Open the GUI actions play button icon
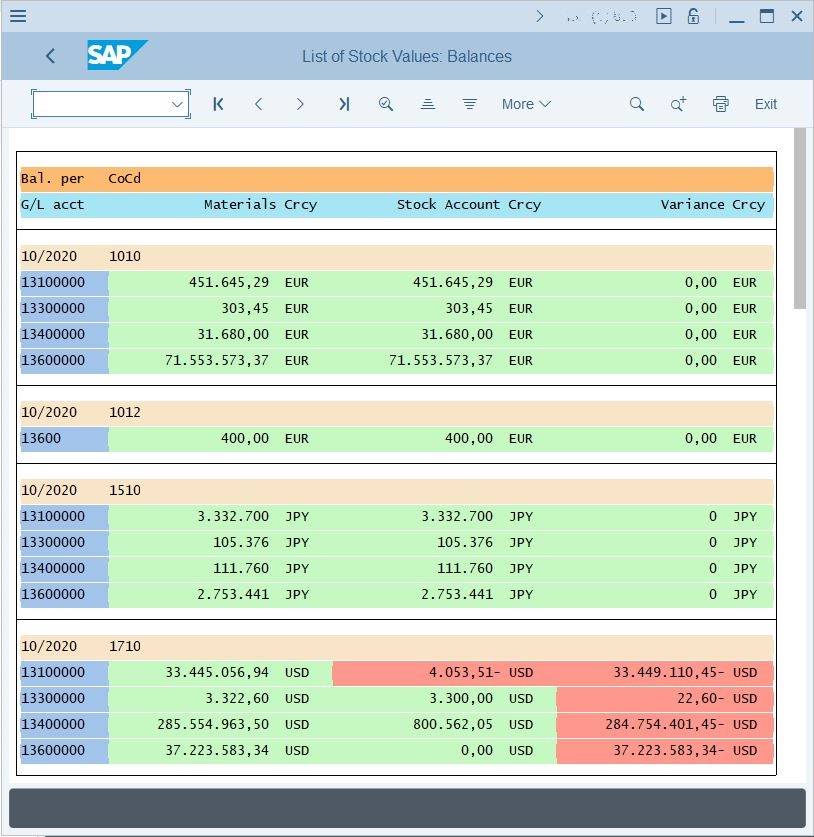The width and height of the screenshot is (814, 837). pyautogui.click(x=663, y=16)
